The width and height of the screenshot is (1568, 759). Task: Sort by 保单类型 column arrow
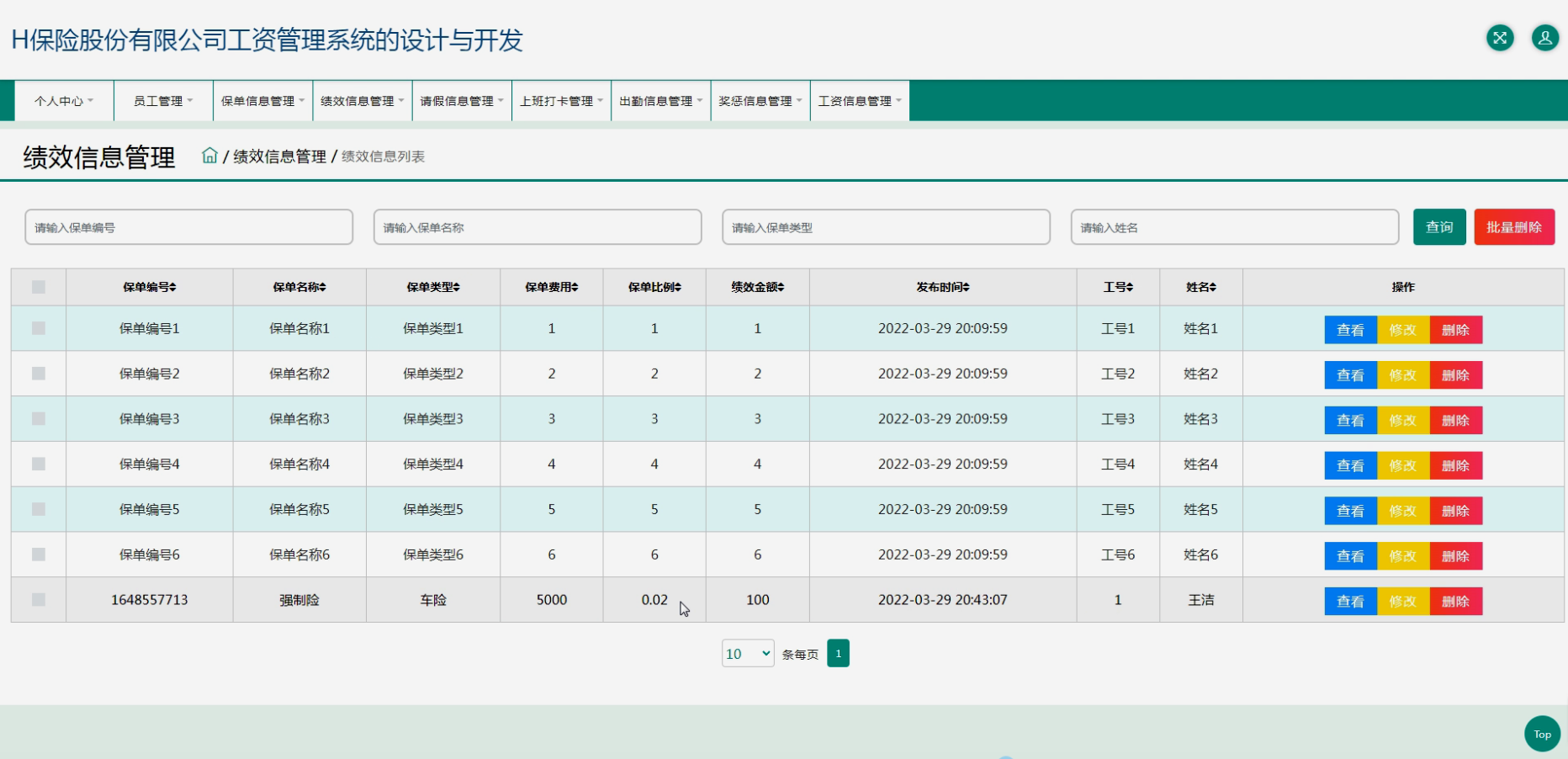point(457,287)
